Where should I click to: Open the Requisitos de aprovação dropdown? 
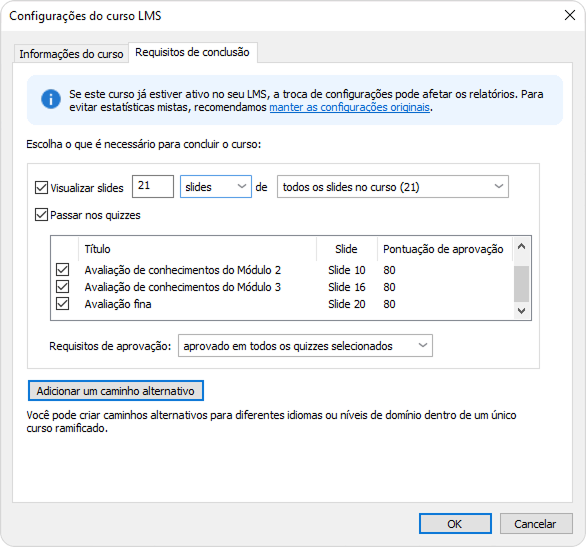pyautogui.click(x=305, y=346)
